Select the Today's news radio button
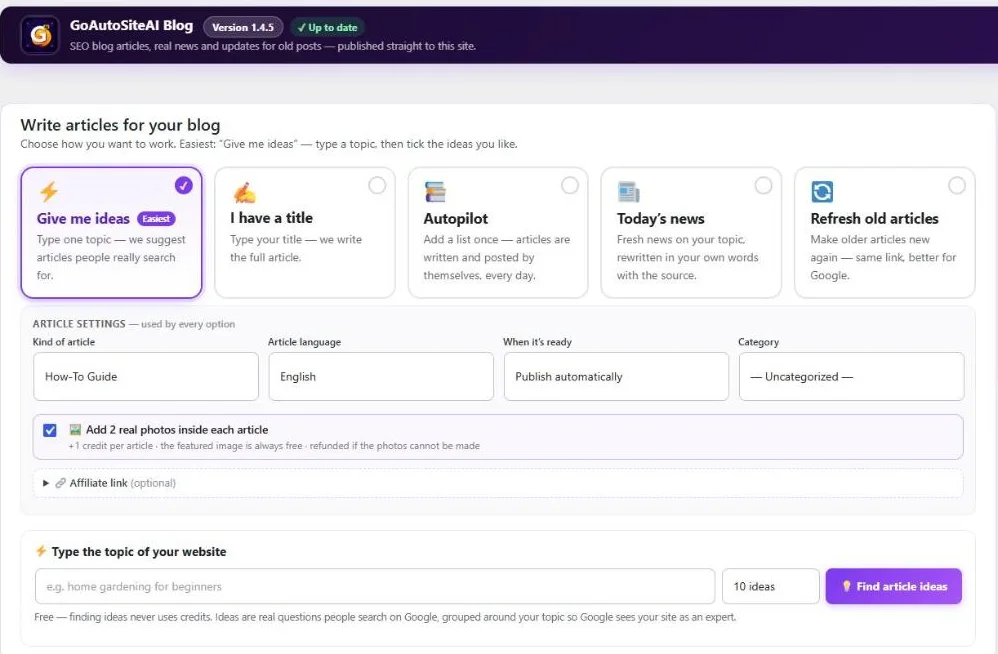 pos(763,185)
